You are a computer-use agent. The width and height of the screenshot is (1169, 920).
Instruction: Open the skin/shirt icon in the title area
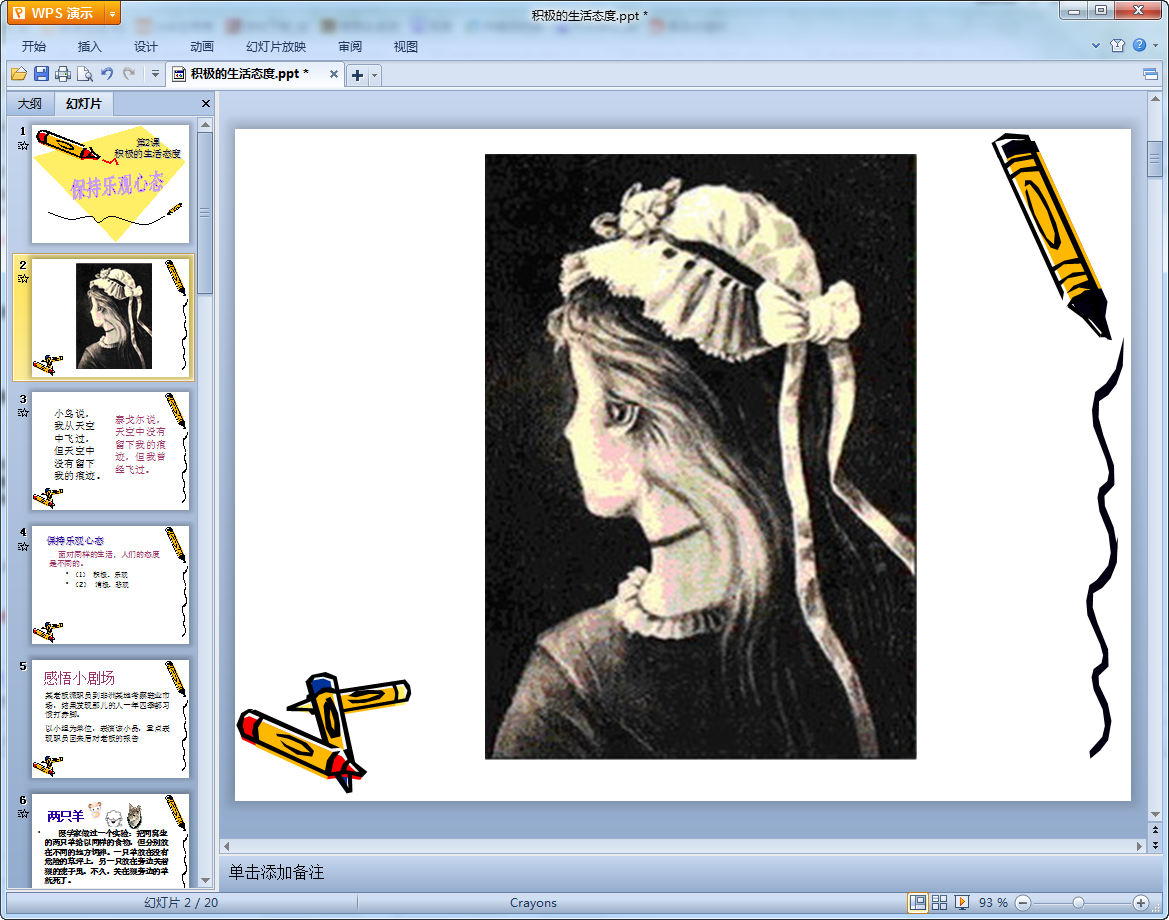(x=1117, y=45)
